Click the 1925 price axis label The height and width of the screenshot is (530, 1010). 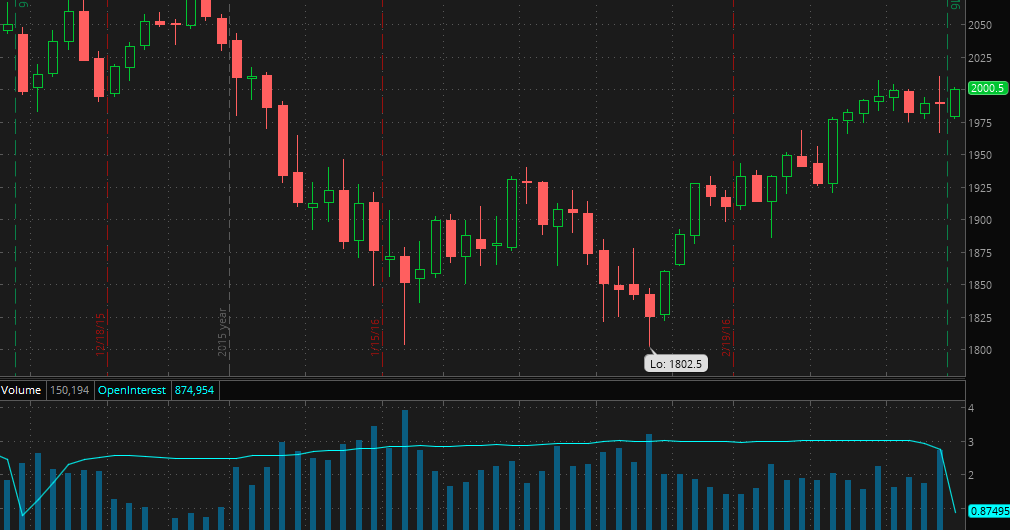point(980,187)
